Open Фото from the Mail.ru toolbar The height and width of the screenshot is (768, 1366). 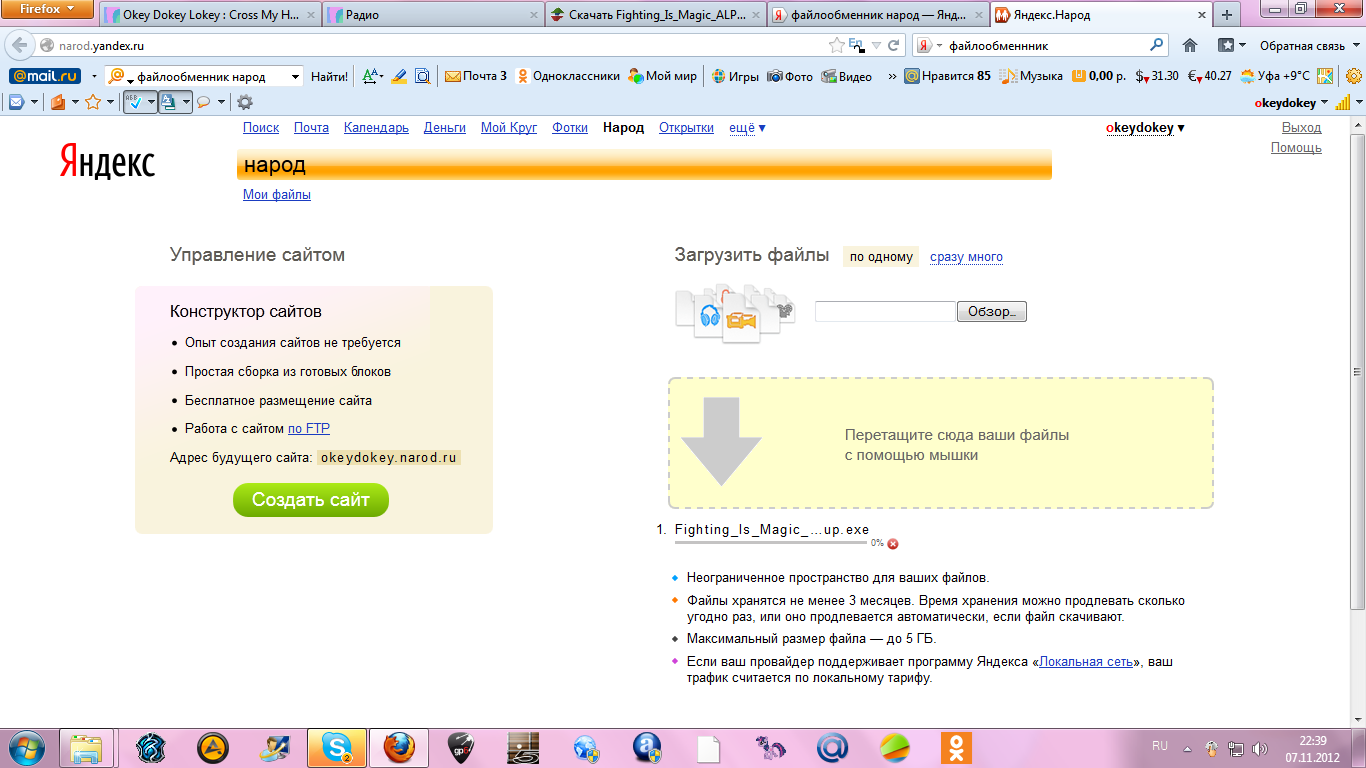(x=790, y=76)
